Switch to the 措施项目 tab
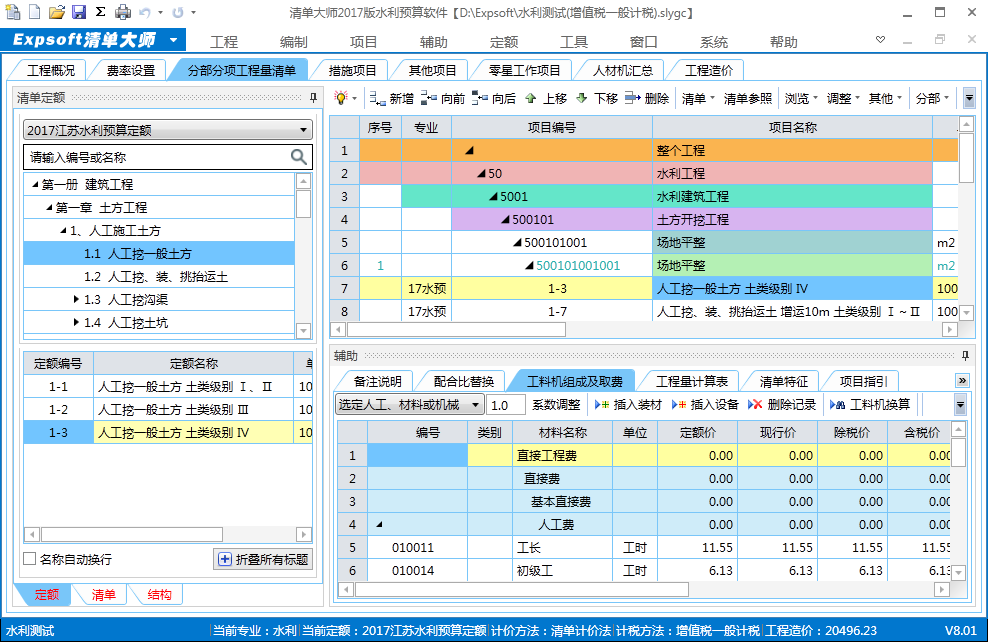This screenshot has width=988, height=642. pyautogui.click(x=353, y=70)
